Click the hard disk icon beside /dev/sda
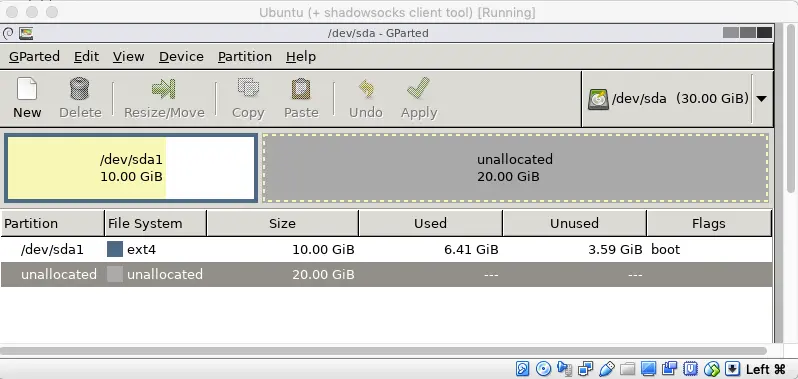 coord(598,100)
